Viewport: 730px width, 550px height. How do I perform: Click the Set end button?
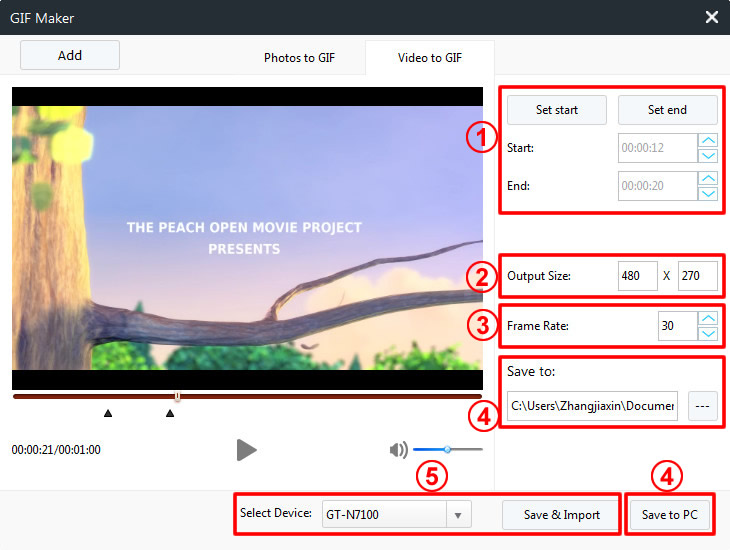[x=668, y=110]
